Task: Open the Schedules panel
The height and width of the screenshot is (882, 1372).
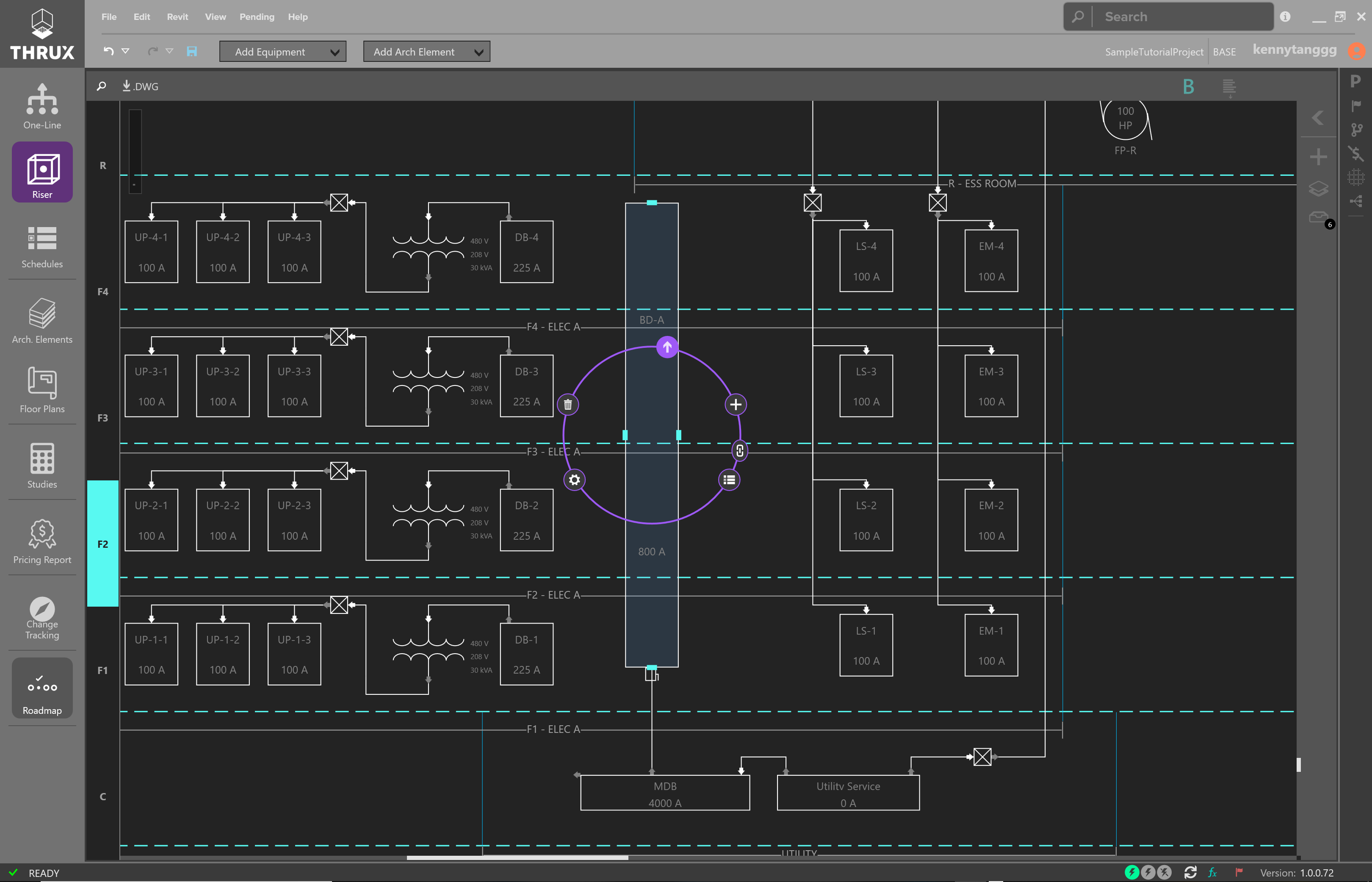Action: coord(42,247)
